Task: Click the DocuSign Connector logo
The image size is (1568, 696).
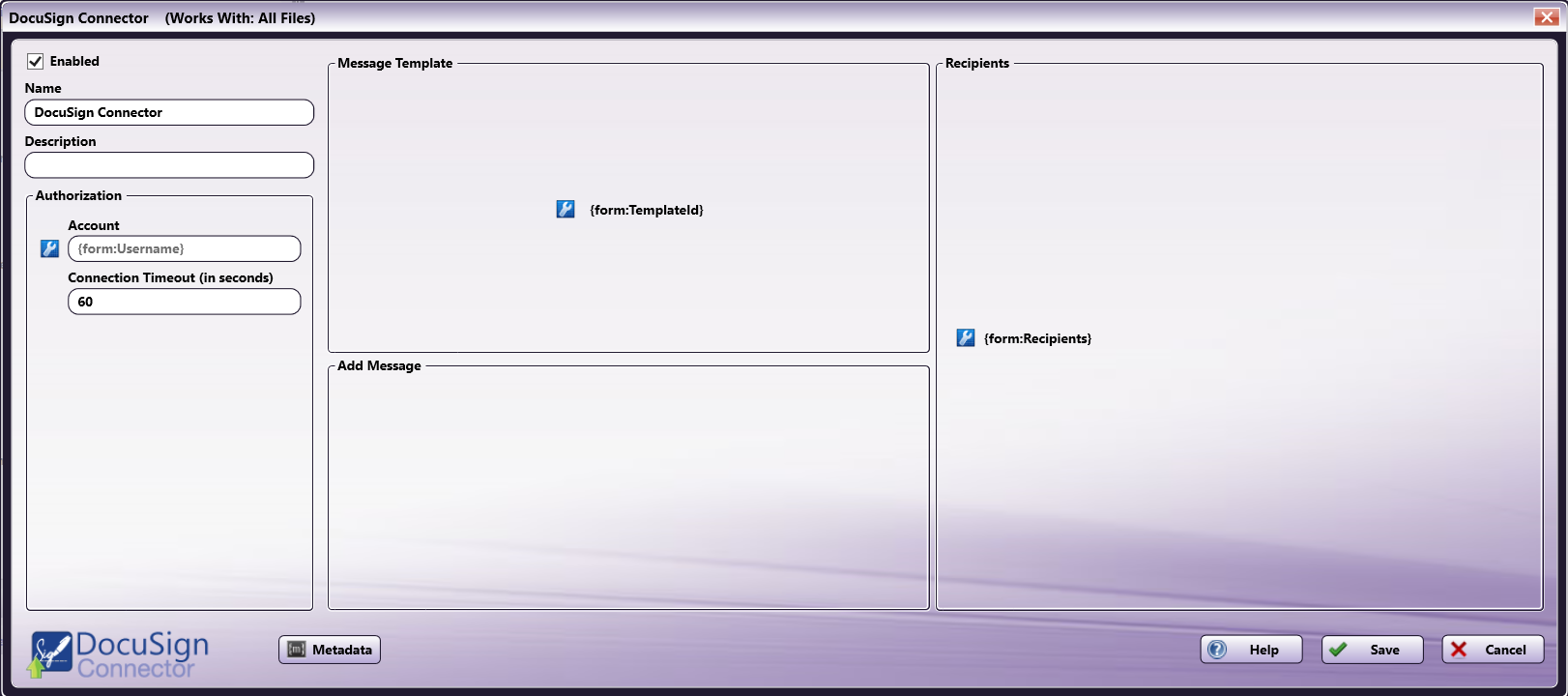Action: (x=119, y=653)
